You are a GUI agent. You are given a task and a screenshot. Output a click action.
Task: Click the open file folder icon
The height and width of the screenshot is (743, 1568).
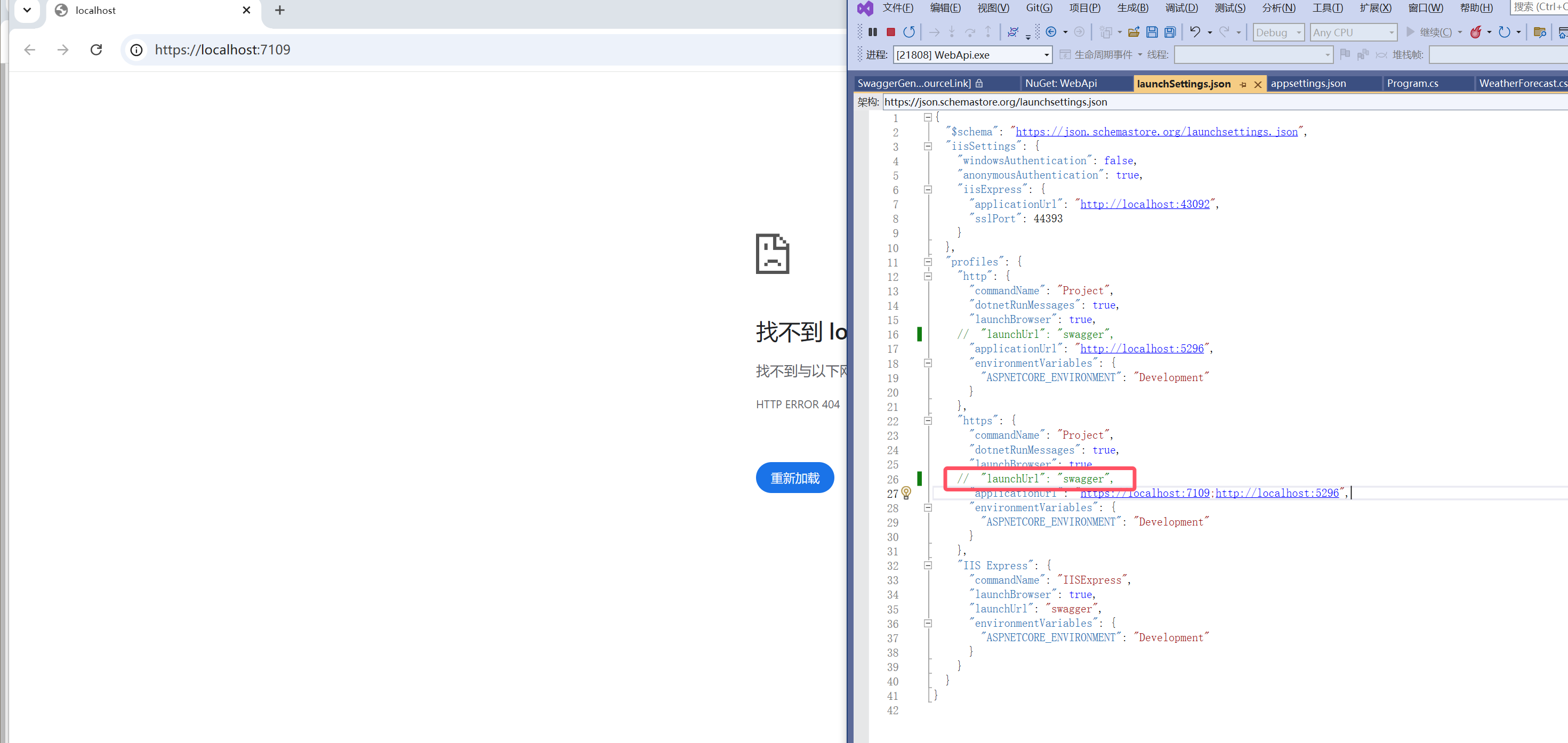pyautogui.click(x=1133, y=33)
